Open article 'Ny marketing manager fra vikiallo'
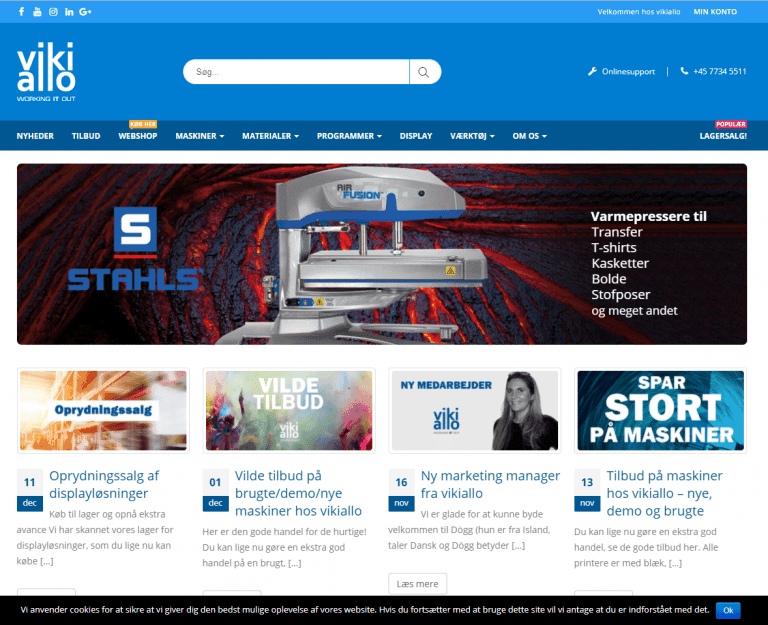Screen dimensions: 768x625 pyautogui.click(x=490, y=484)
